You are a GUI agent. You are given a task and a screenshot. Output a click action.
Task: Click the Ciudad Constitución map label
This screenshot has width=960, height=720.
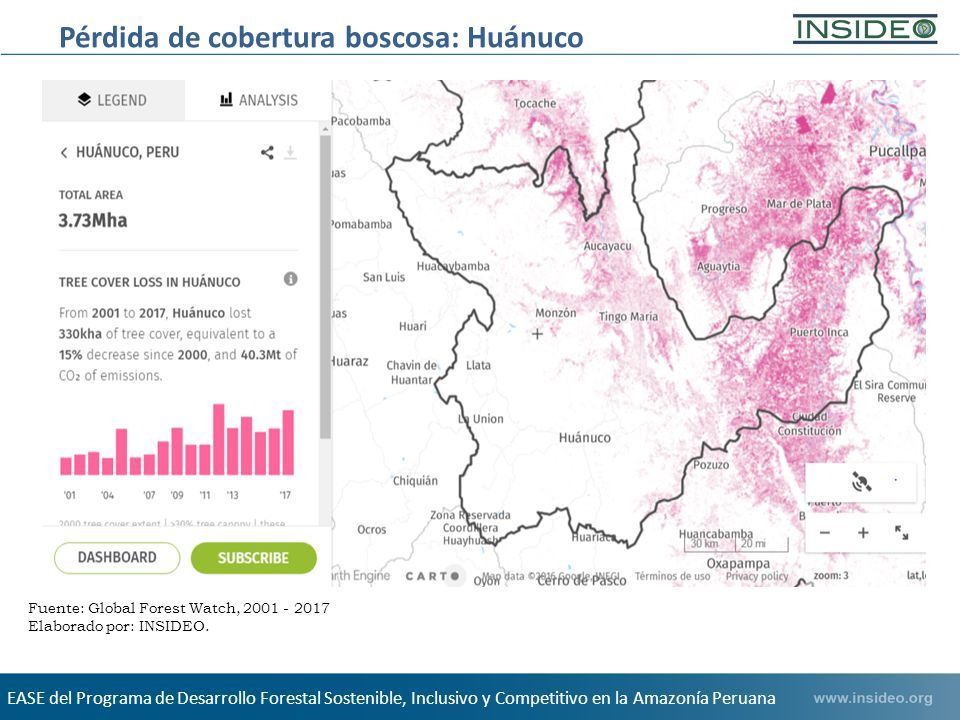pos(809,424)
